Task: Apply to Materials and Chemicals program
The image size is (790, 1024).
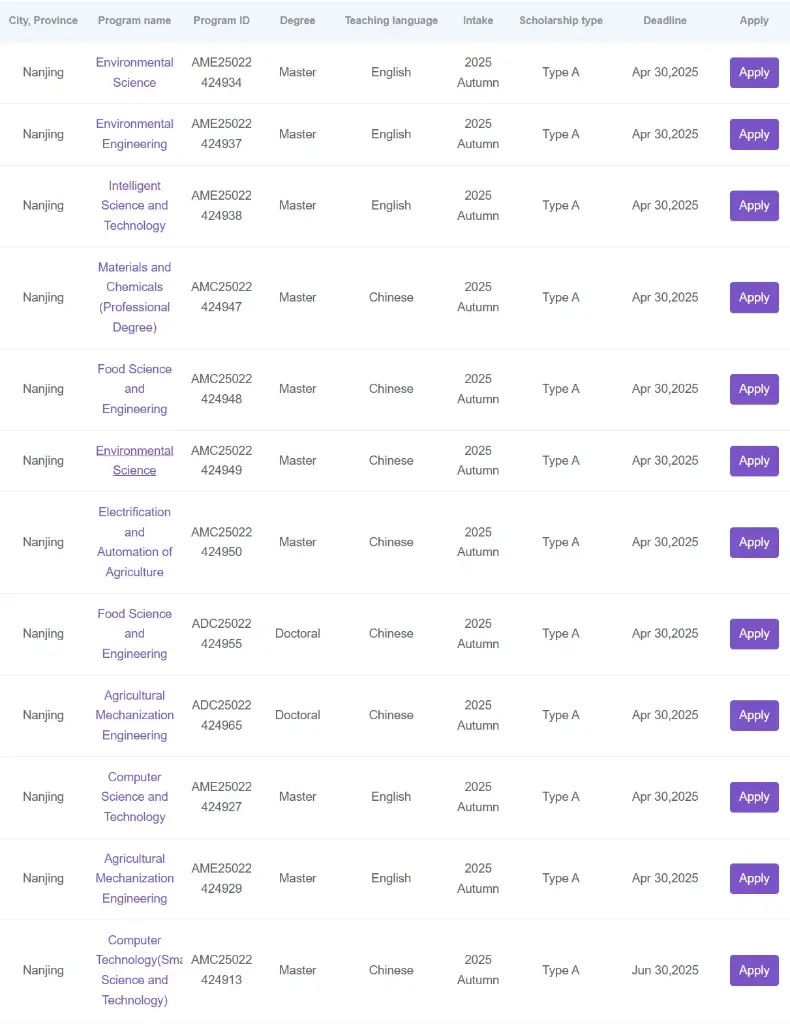Action: coord(753,298)
